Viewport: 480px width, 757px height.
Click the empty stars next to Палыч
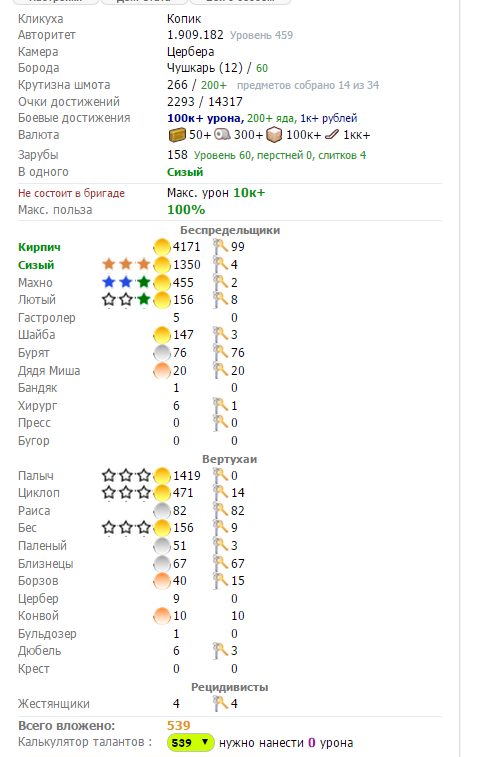(126, 476)
